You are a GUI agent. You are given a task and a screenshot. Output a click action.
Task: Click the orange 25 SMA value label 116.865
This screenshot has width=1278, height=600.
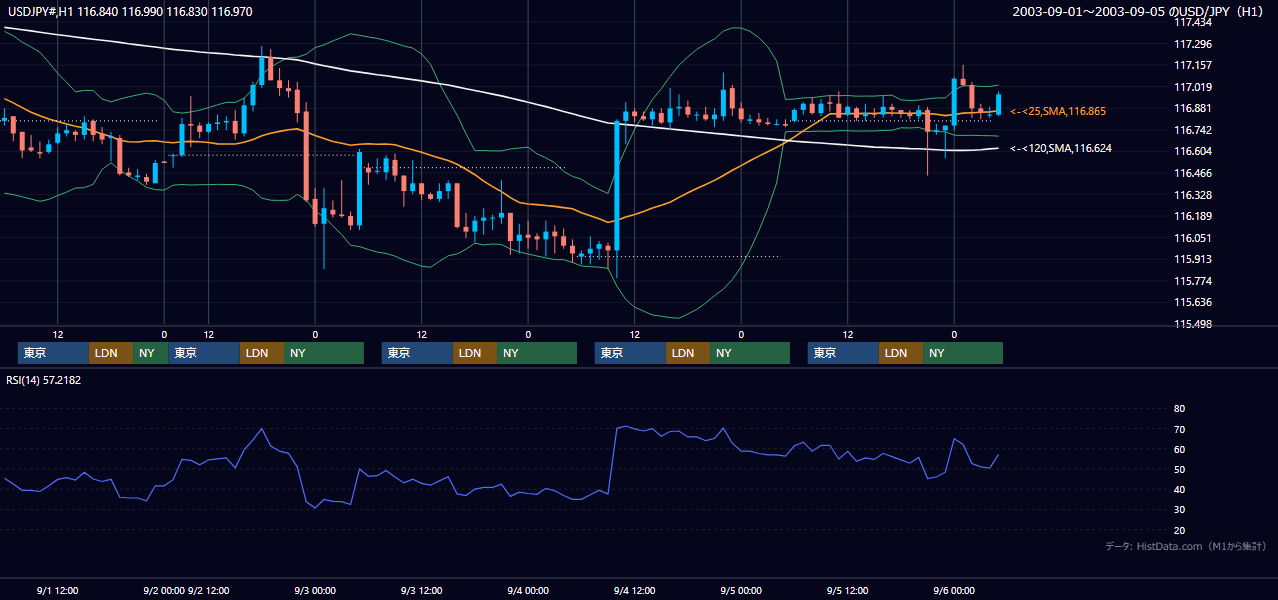point(1058,111)
